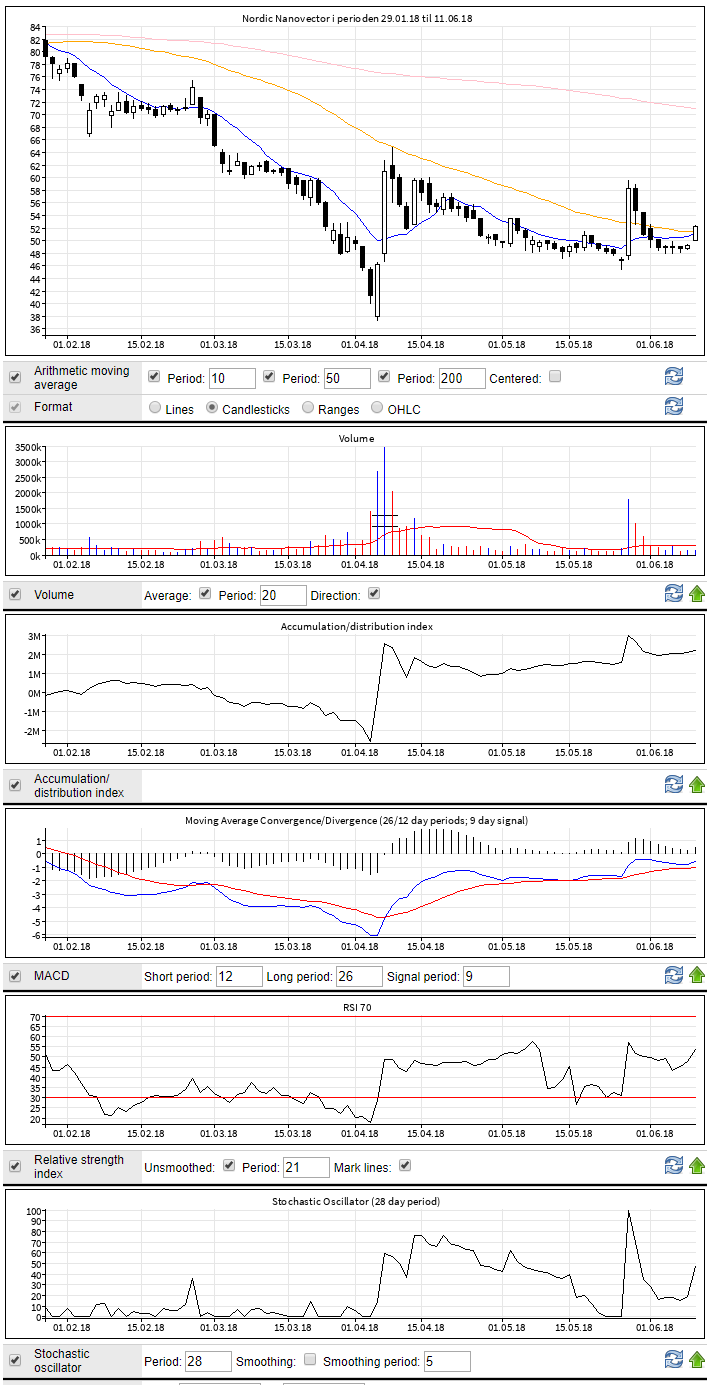Uncheck the Volume Average checkbox

[x=205, y=593]
